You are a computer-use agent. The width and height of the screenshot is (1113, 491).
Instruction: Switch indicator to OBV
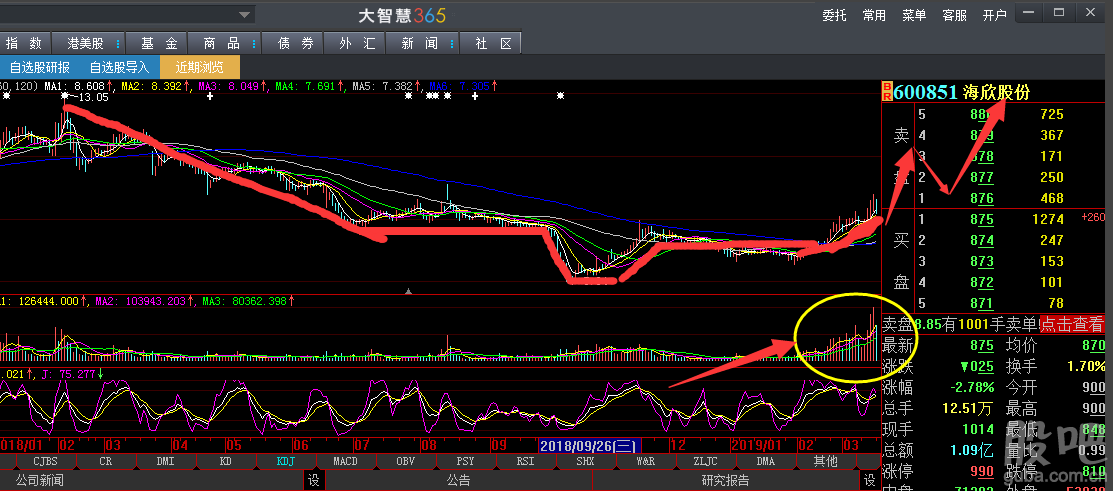click(x=406, y=461)
